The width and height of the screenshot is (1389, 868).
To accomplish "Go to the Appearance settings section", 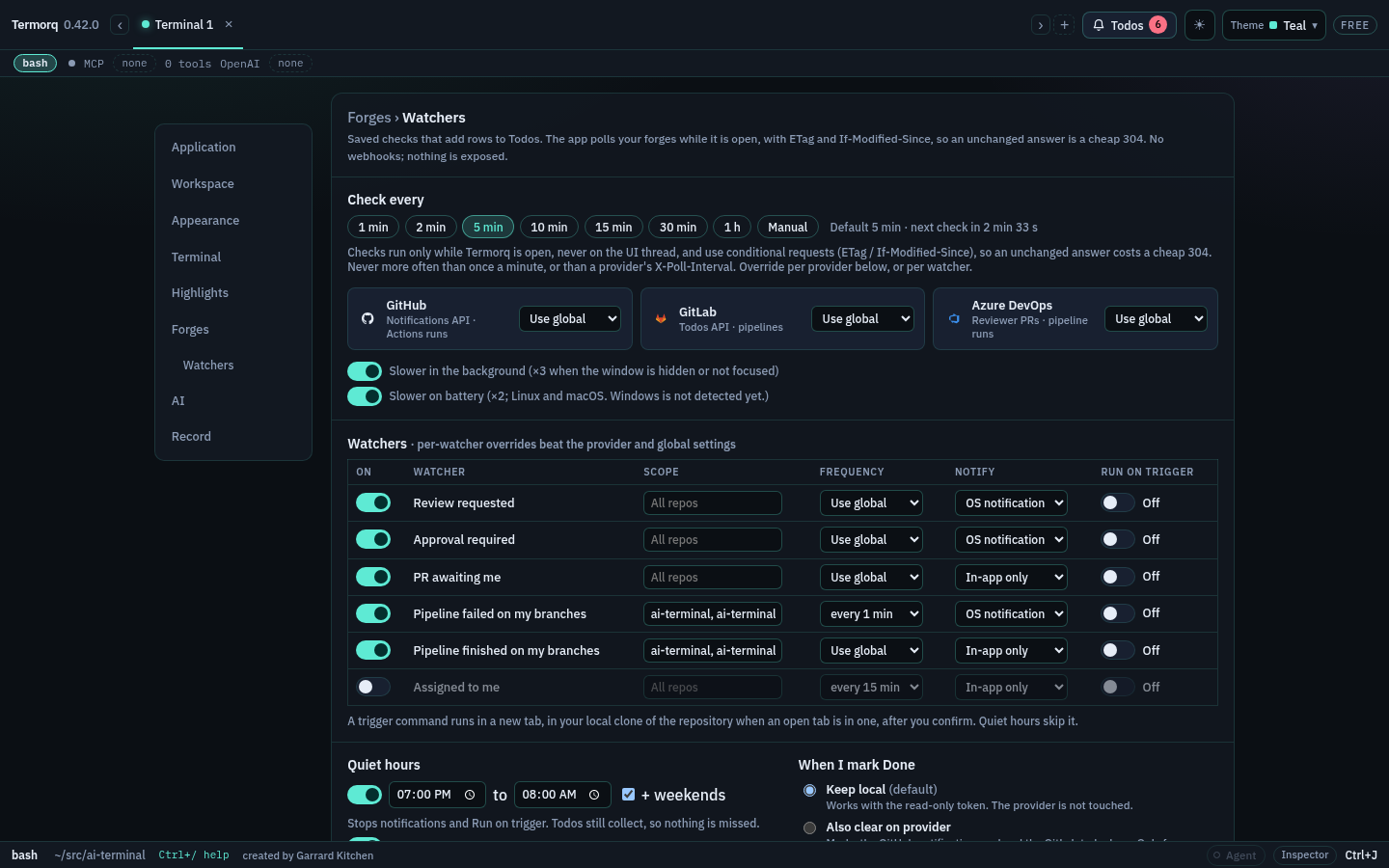I will click(205, 221).
